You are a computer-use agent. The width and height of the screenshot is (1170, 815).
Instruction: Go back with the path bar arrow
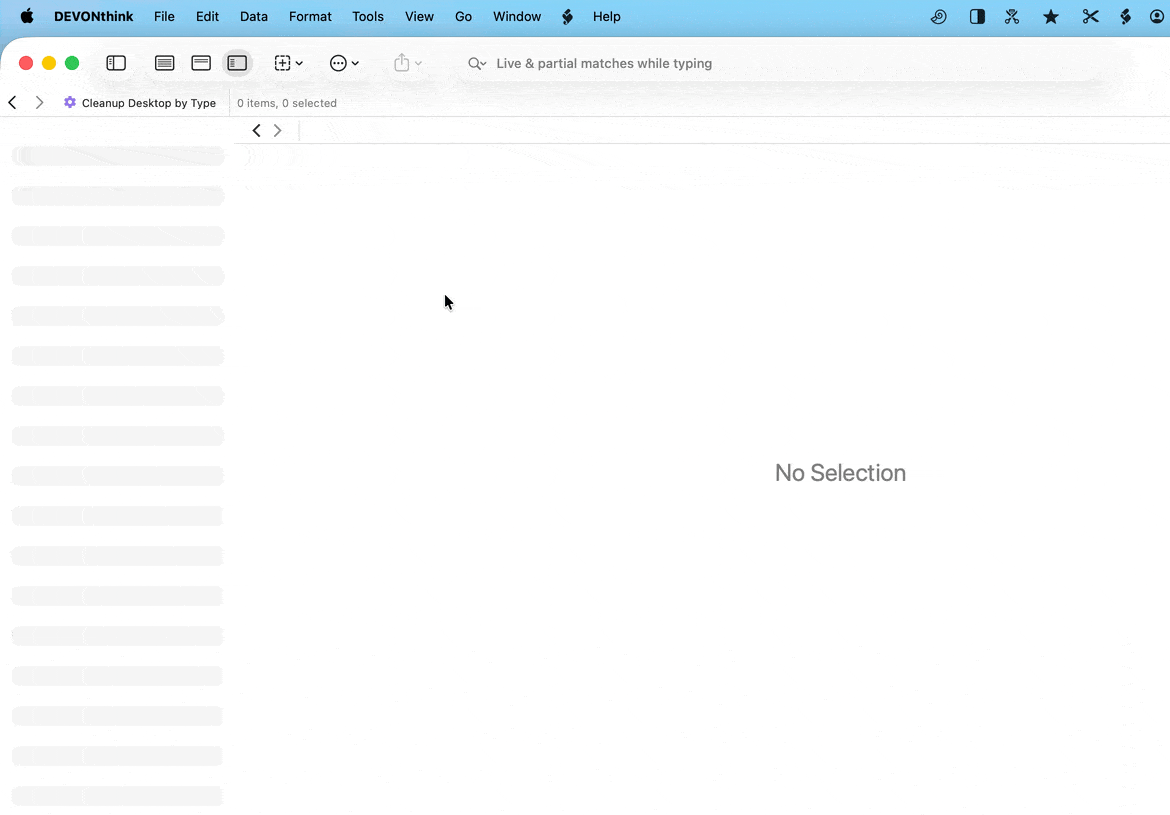pos(13,102)
